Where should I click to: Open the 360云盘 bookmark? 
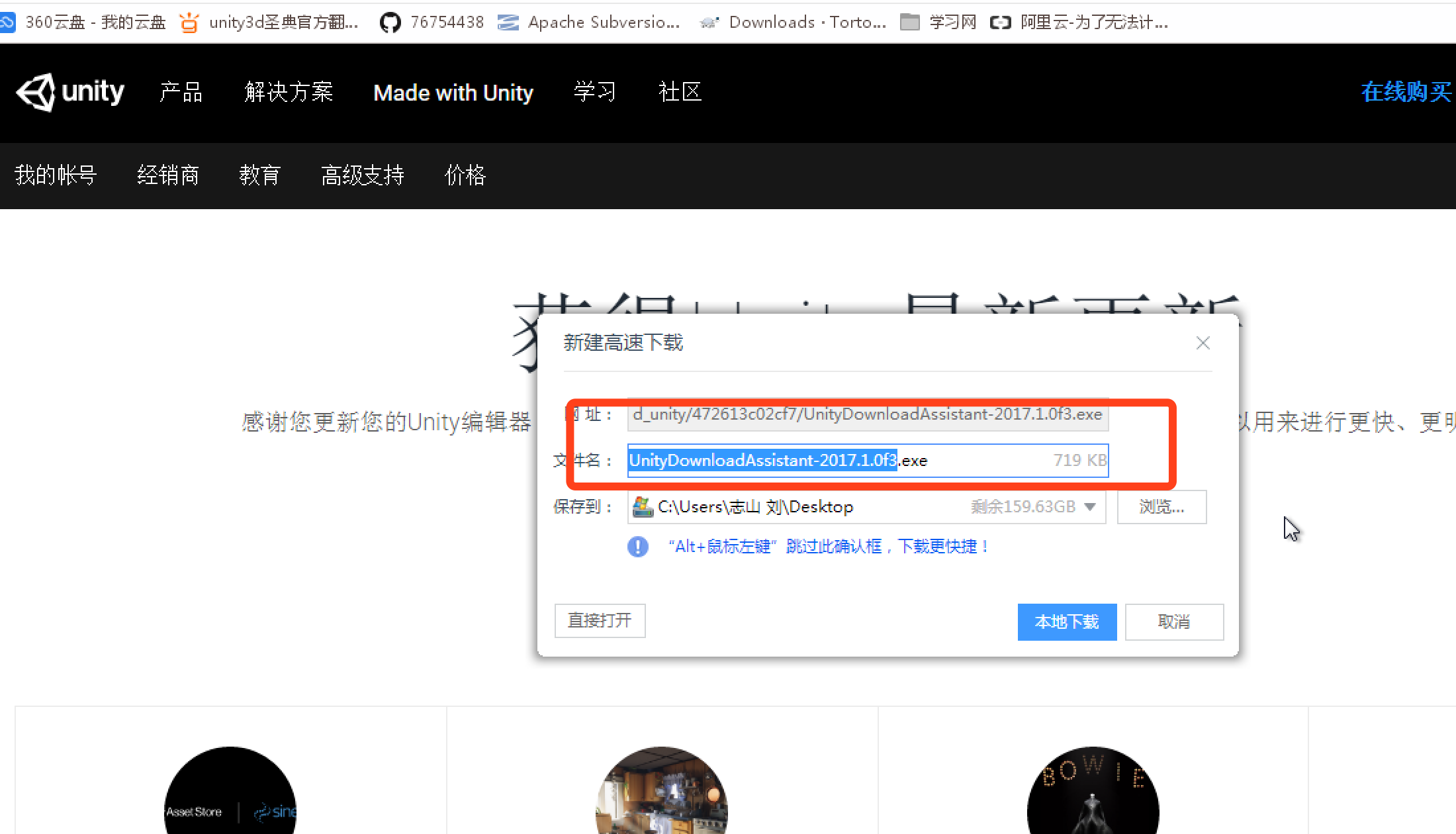click(83, 23)
